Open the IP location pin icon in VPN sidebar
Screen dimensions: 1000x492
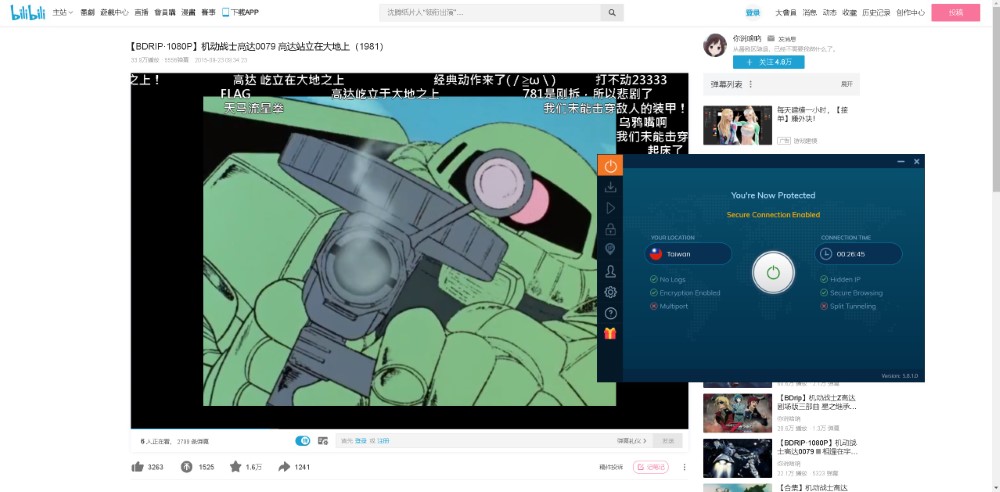pyautogui.click(x=610, y=250)
